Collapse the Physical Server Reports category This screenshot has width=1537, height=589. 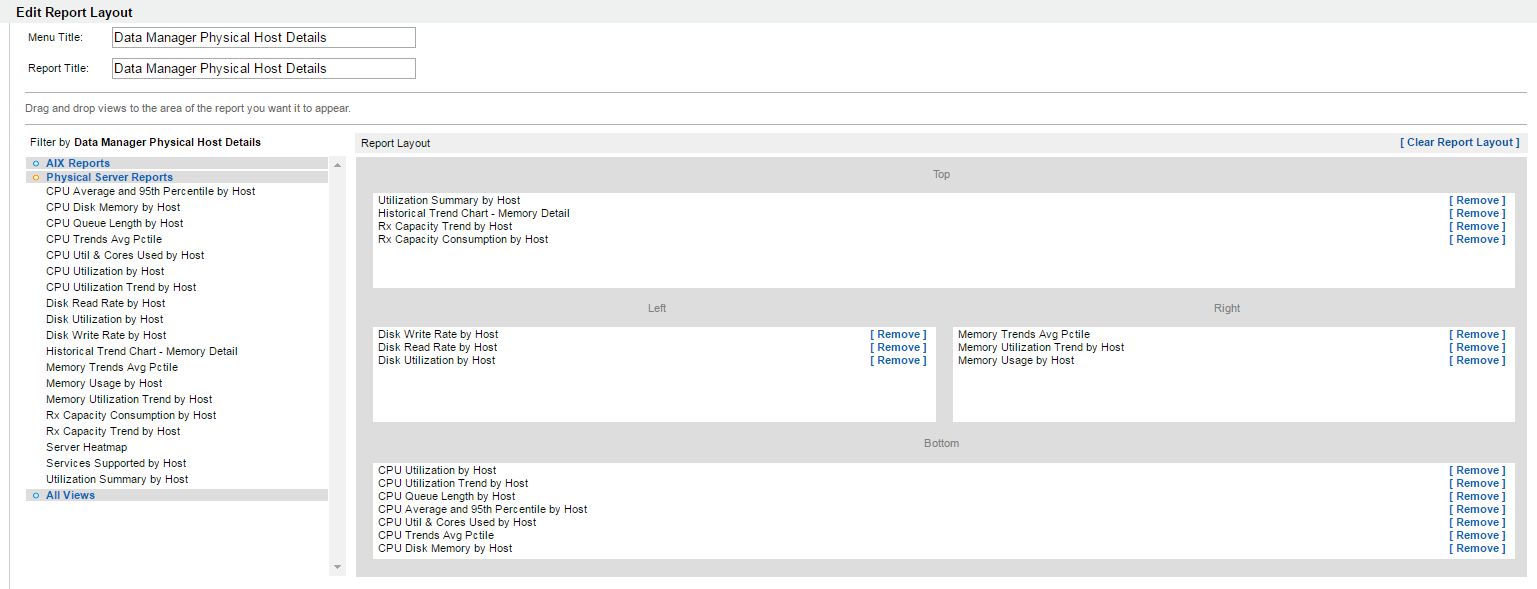coord(109,177)
